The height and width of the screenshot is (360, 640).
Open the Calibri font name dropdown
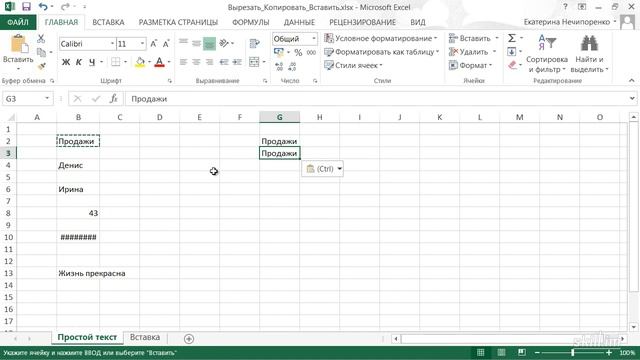click(x=112, y=44)
